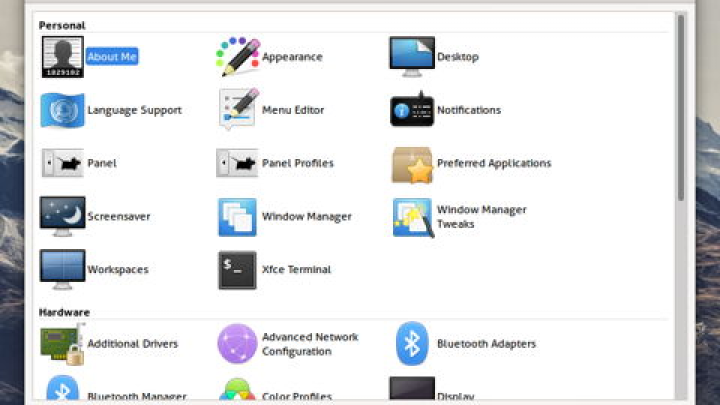The image size is (720, 405).
Task: Click the Bluetooth Adapters label
Action: (486, 343)
